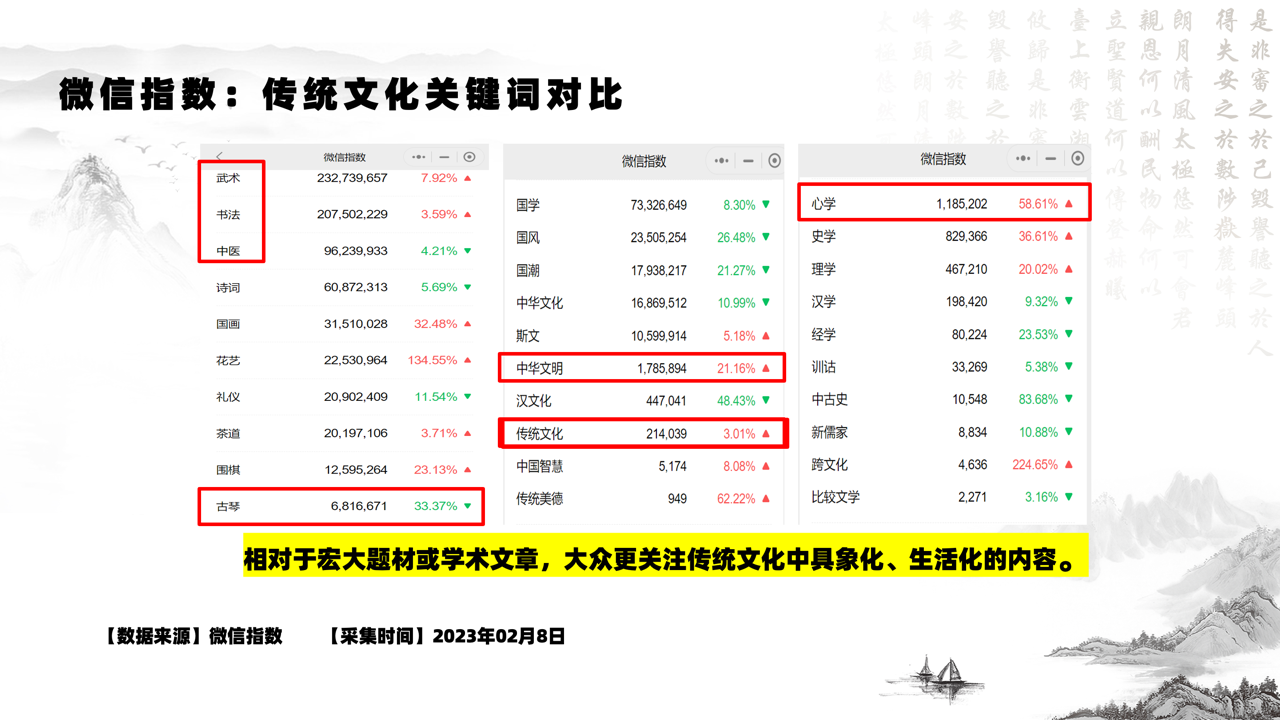The width and height of the screenshot is (1280, 720).
Task: Click the 斯文 keyword
Action: (x=528, y=336)
